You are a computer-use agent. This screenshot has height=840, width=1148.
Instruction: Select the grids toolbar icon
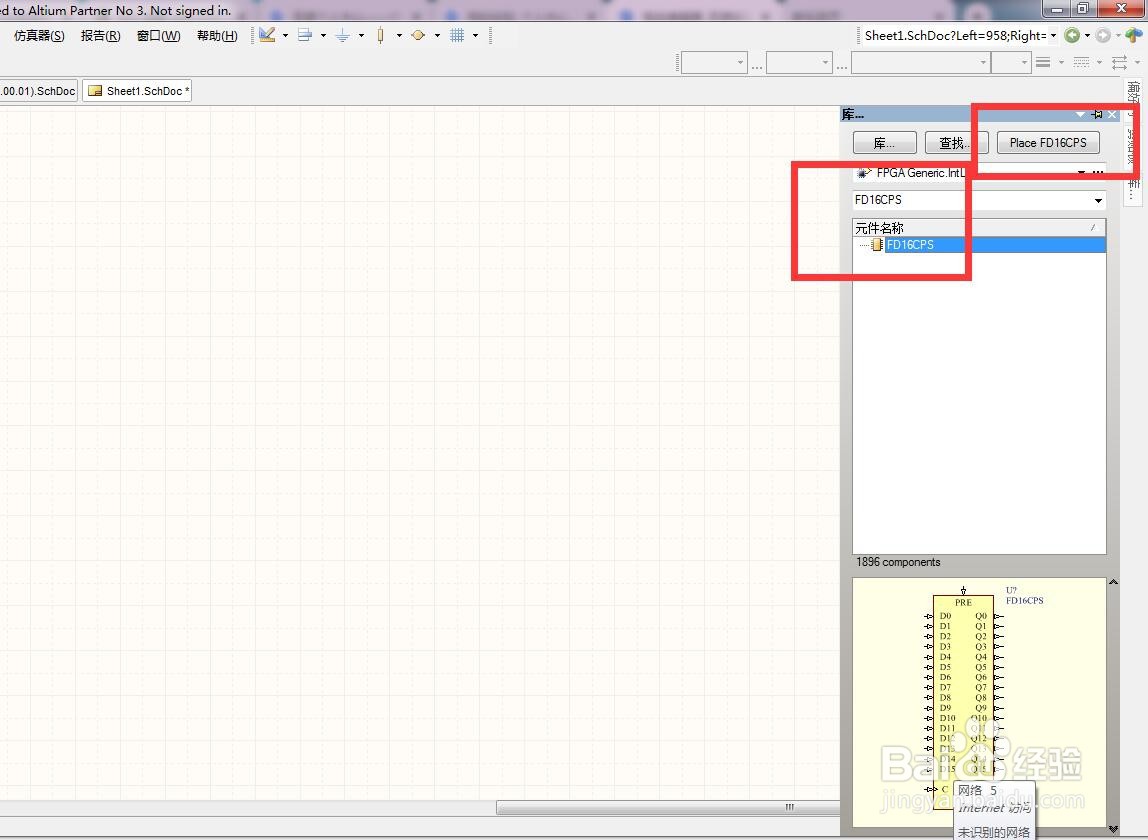click(457, 34)
